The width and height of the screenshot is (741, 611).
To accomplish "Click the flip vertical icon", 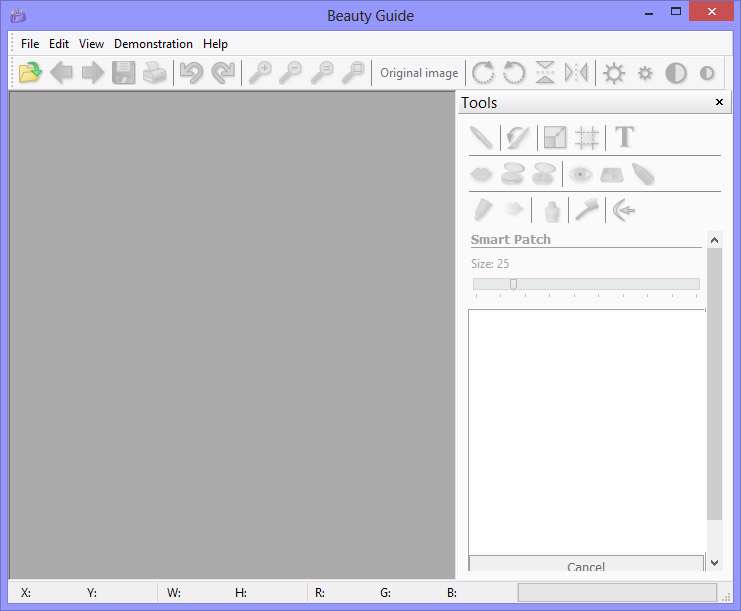I will point(545,73).
